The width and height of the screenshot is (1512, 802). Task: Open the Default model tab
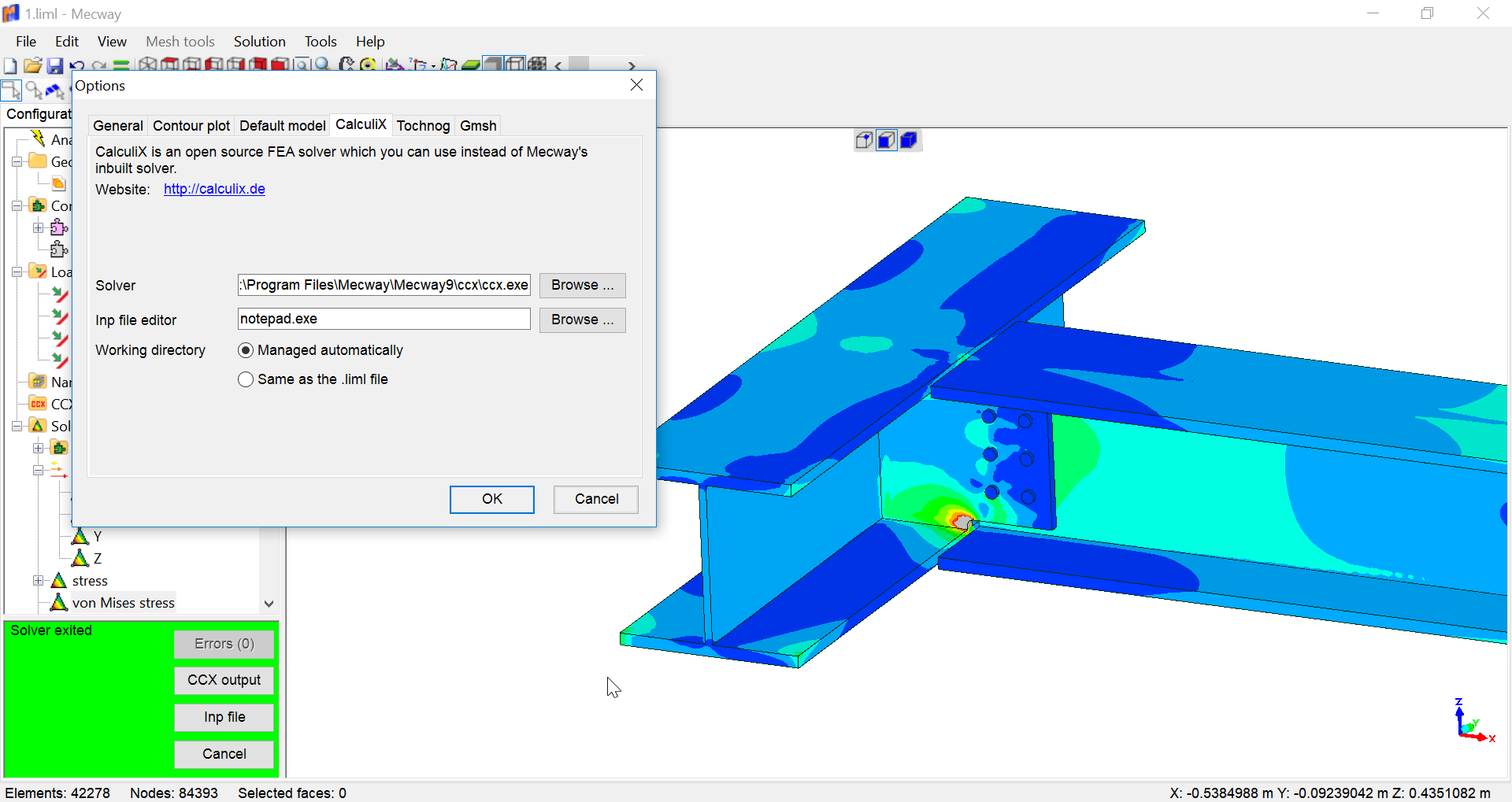(x=282, y=126)
